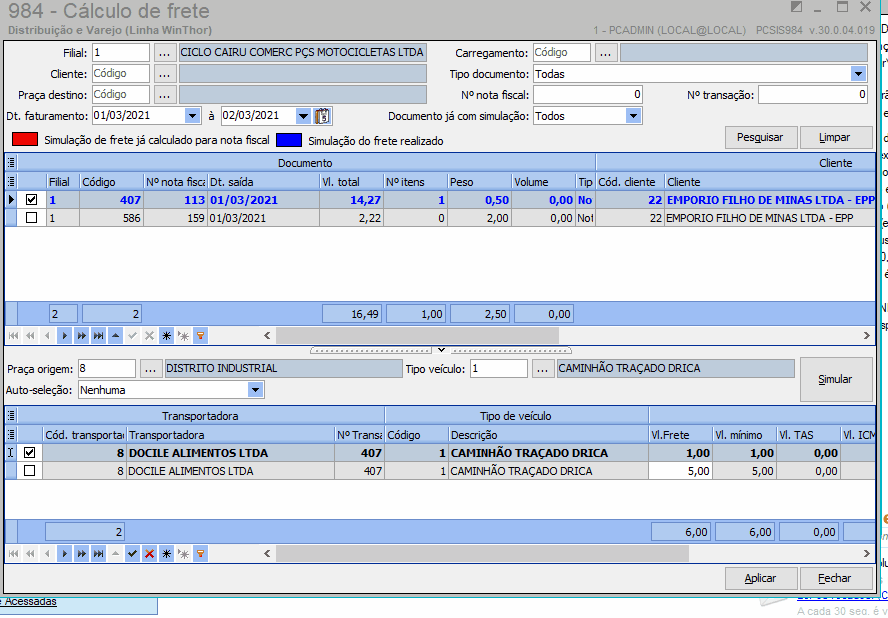The height and width of the screenshot is (618, 888).
Task: Sort by the Vl.Frete column header
Action: click(680, 434)
